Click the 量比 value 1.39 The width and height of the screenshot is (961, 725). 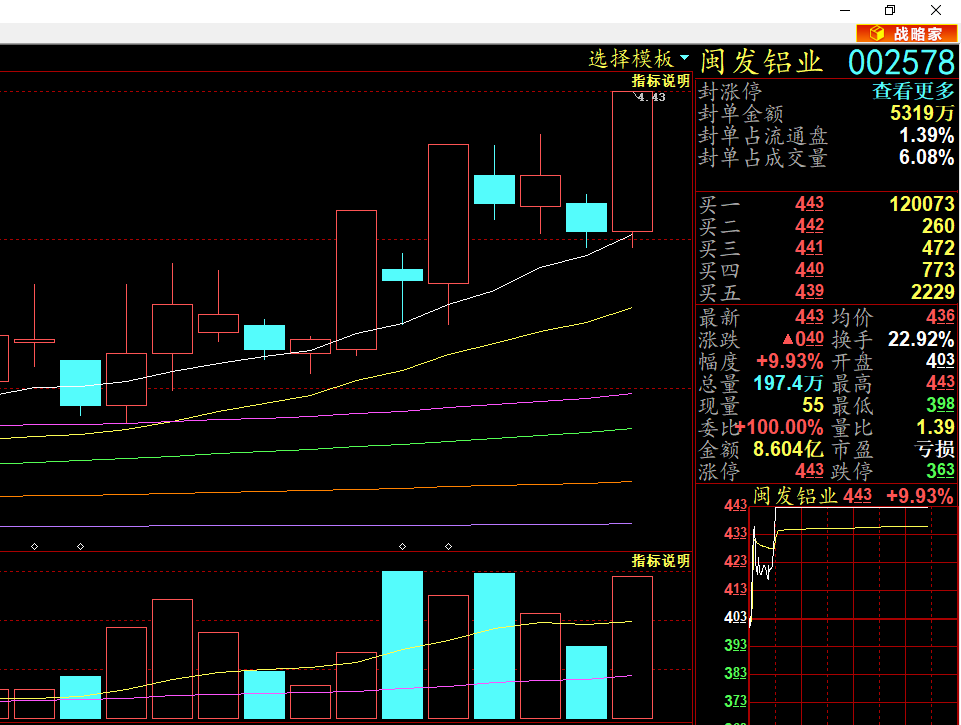coord(935,427)
